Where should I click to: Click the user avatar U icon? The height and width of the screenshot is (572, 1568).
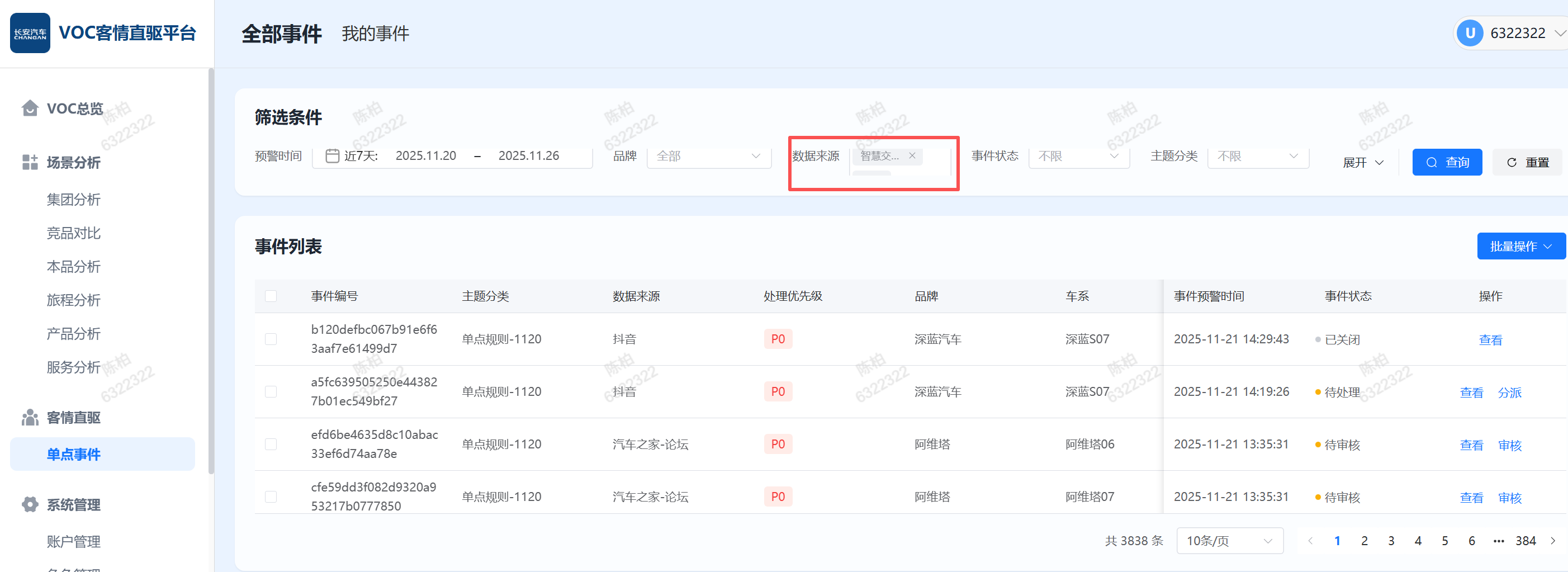pos(1470,33)
